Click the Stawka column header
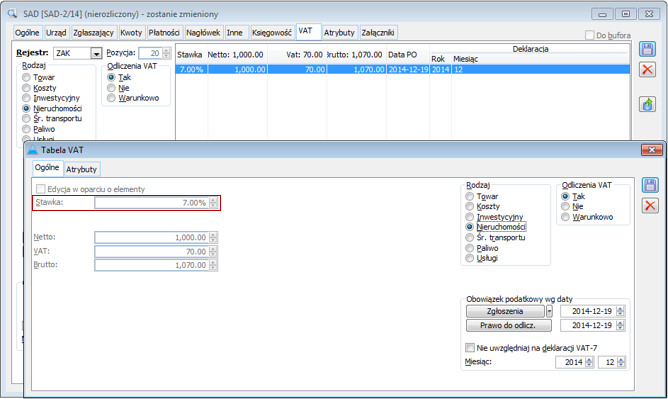 (x=190, y=55)
